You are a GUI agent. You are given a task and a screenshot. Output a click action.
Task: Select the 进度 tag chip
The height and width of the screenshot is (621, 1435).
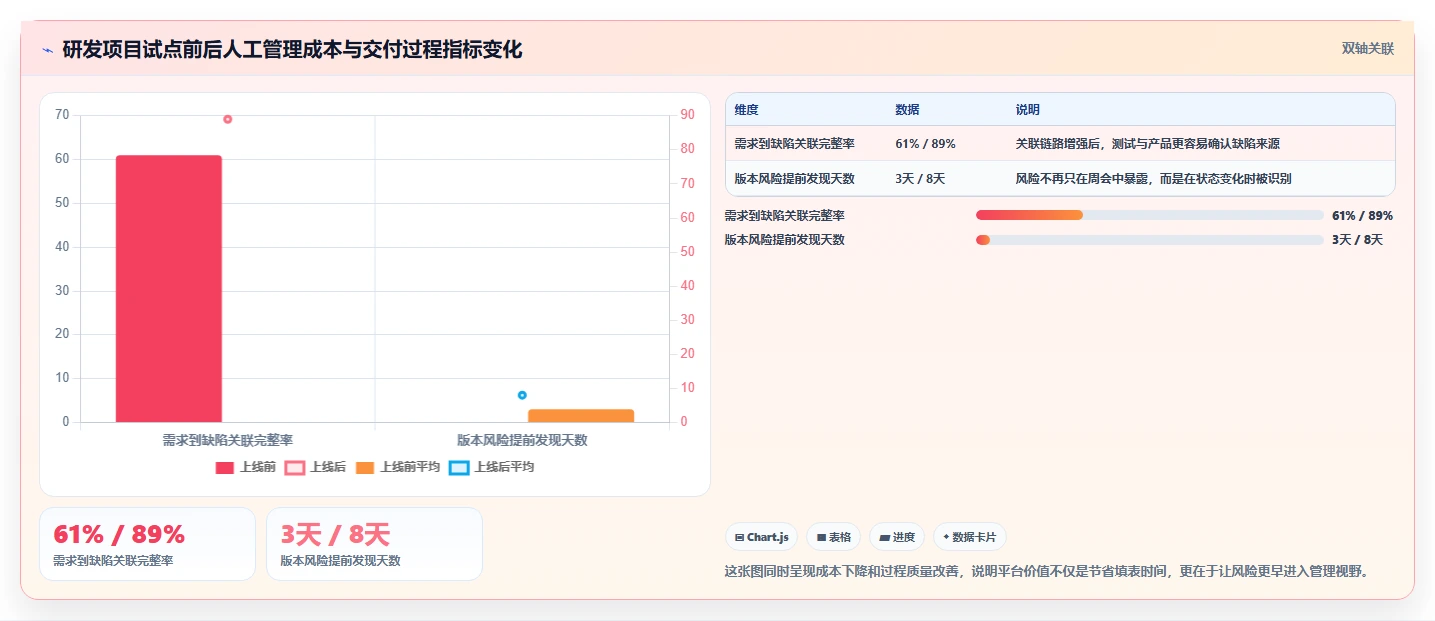[x=897, y=537]
